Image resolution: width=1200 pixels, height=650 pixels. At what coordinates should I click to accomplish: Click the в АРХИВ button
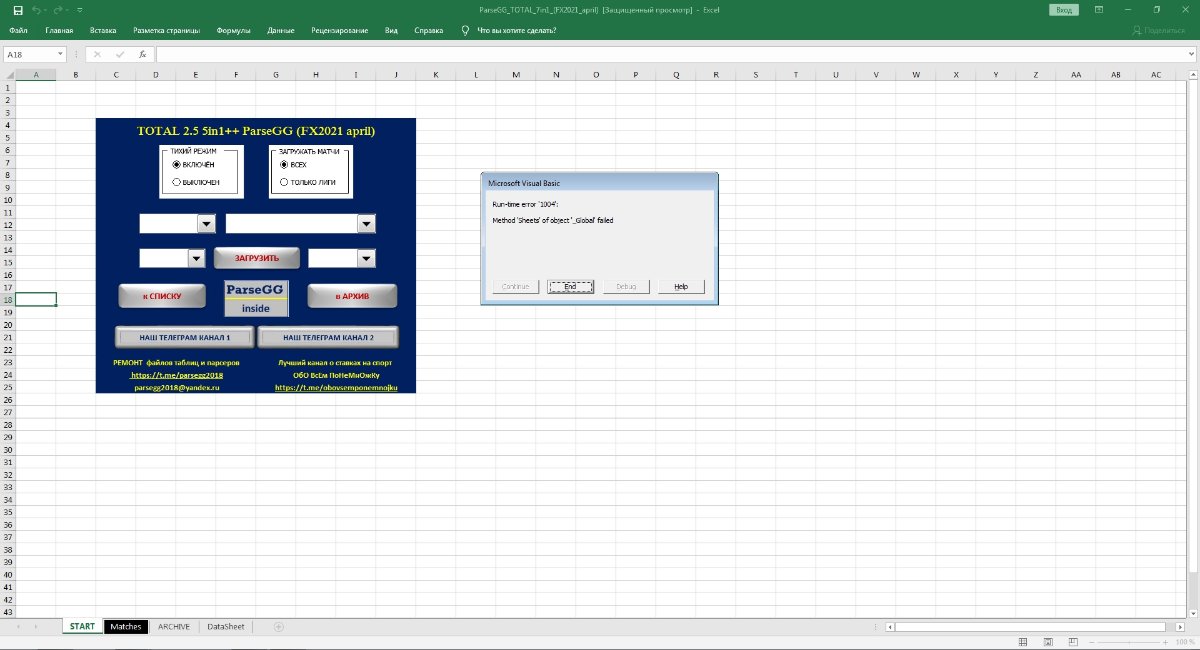click(x=352, y=296)
